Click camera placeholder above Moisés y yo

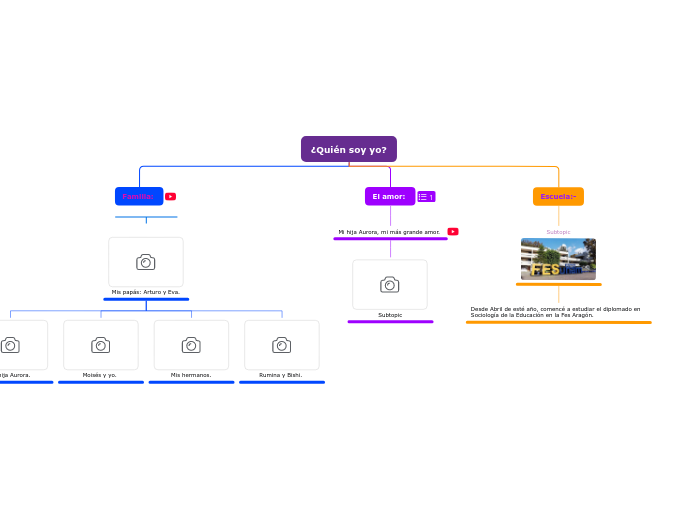coord(101,345)
